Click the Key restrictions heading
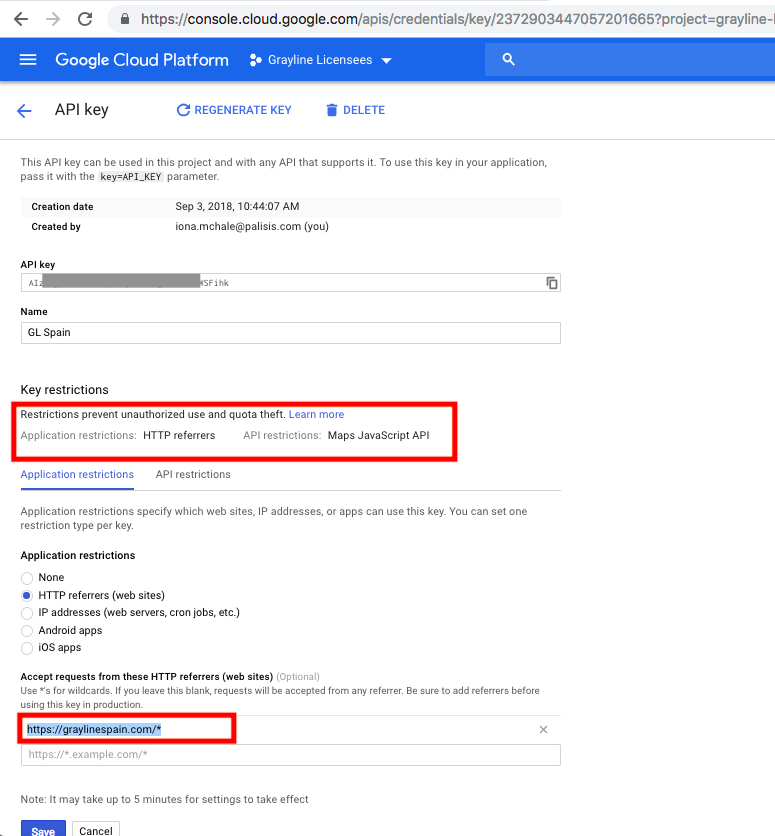The width and height of the screenshot is (775, 836). coord(64,390)
